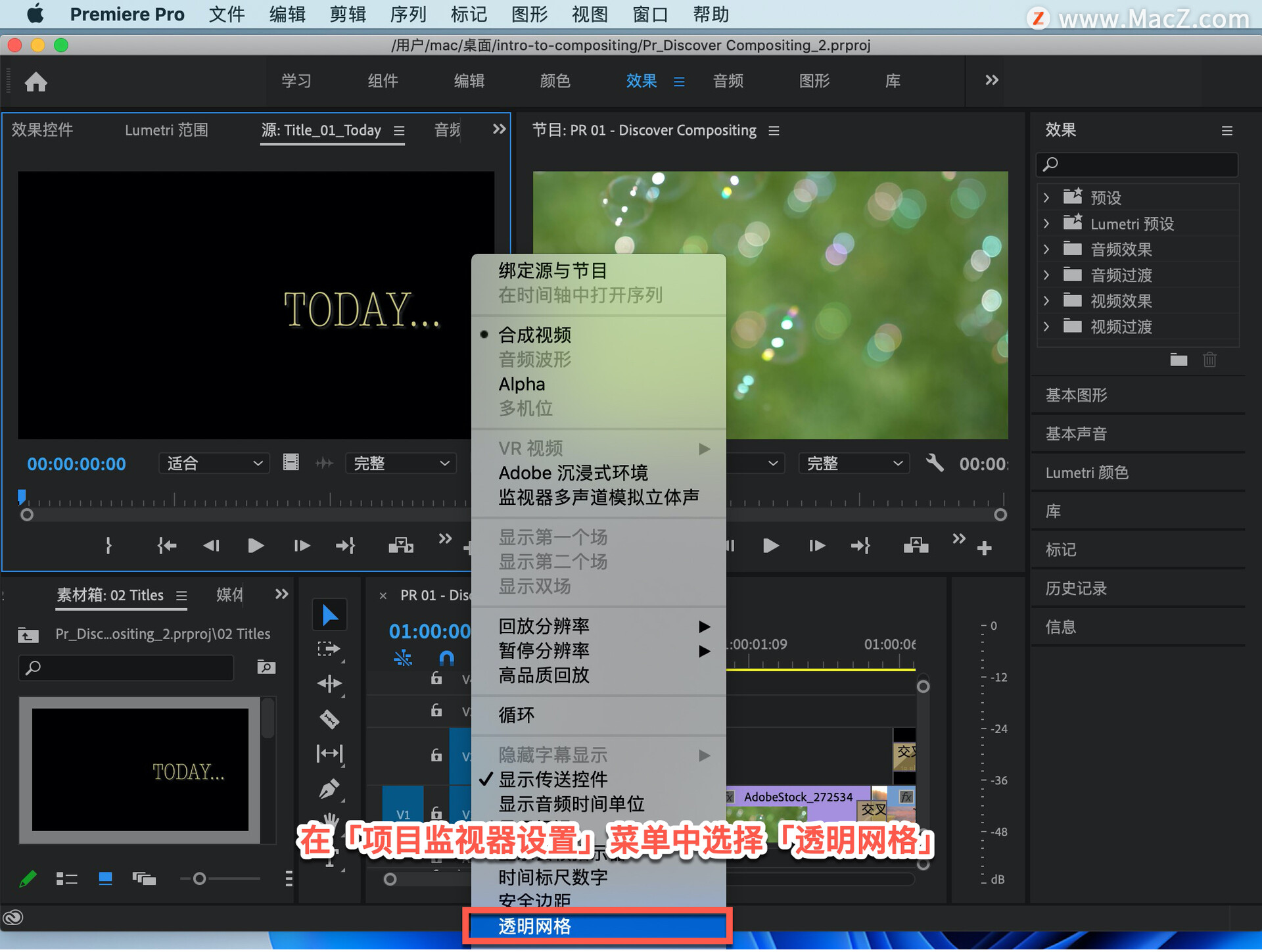Click new bin folder icon in Effects panel

click(1178, 360)
